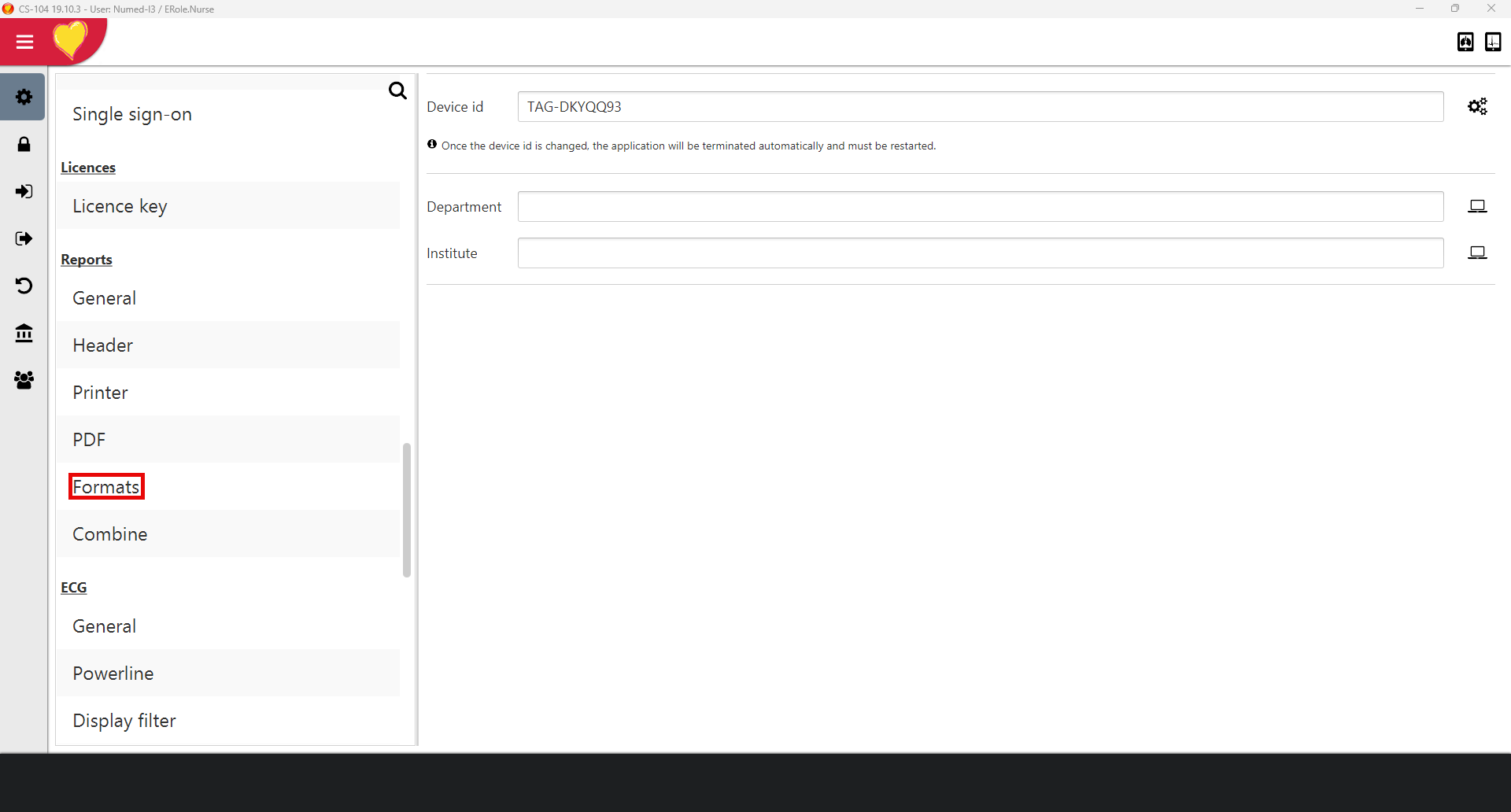1511x812 pixels.
Task: Click the login arrow sidebar icon
Action: coord(24,191)
